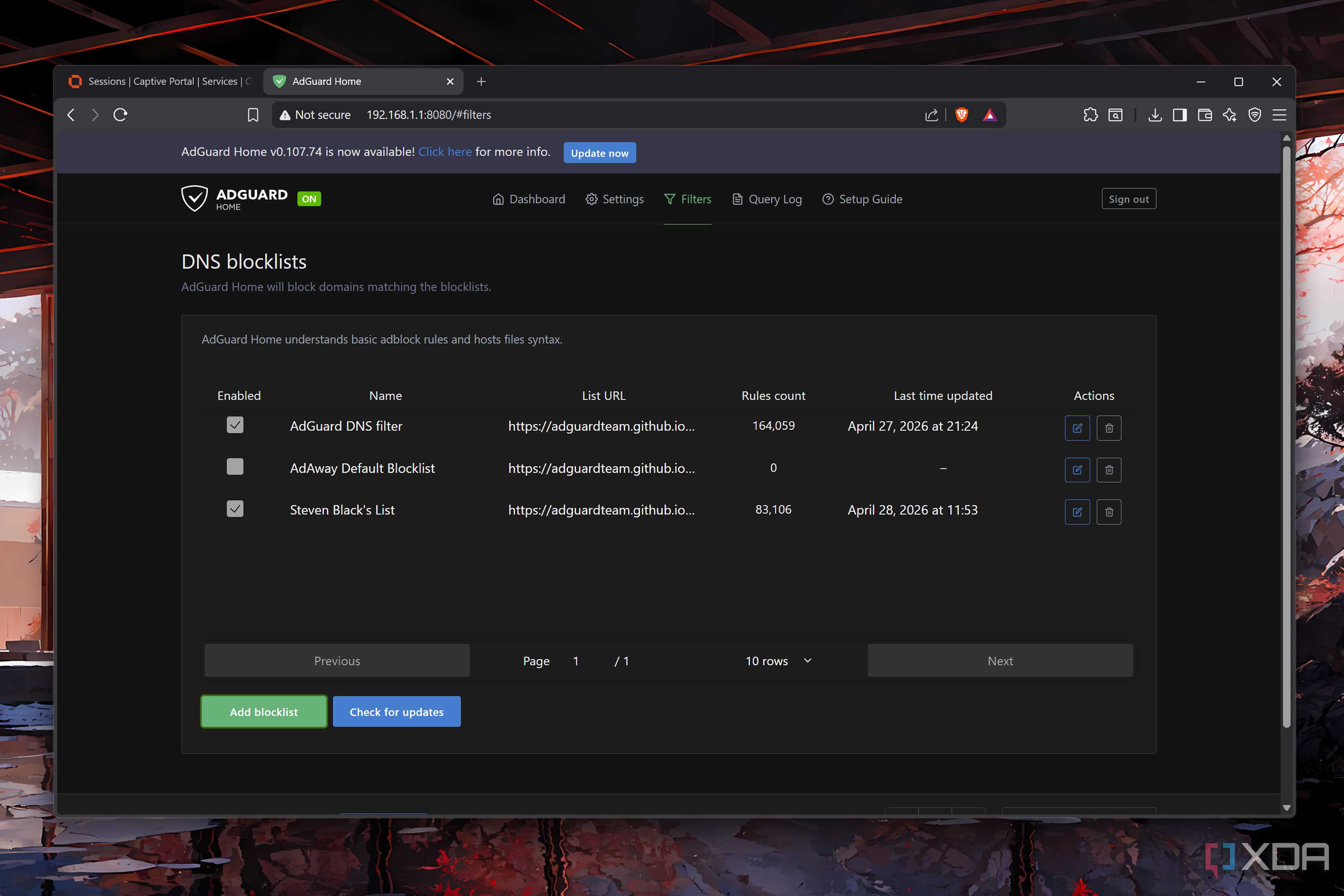
Task: Click the Brave Shields lion icon
Action: pos(962,115)
